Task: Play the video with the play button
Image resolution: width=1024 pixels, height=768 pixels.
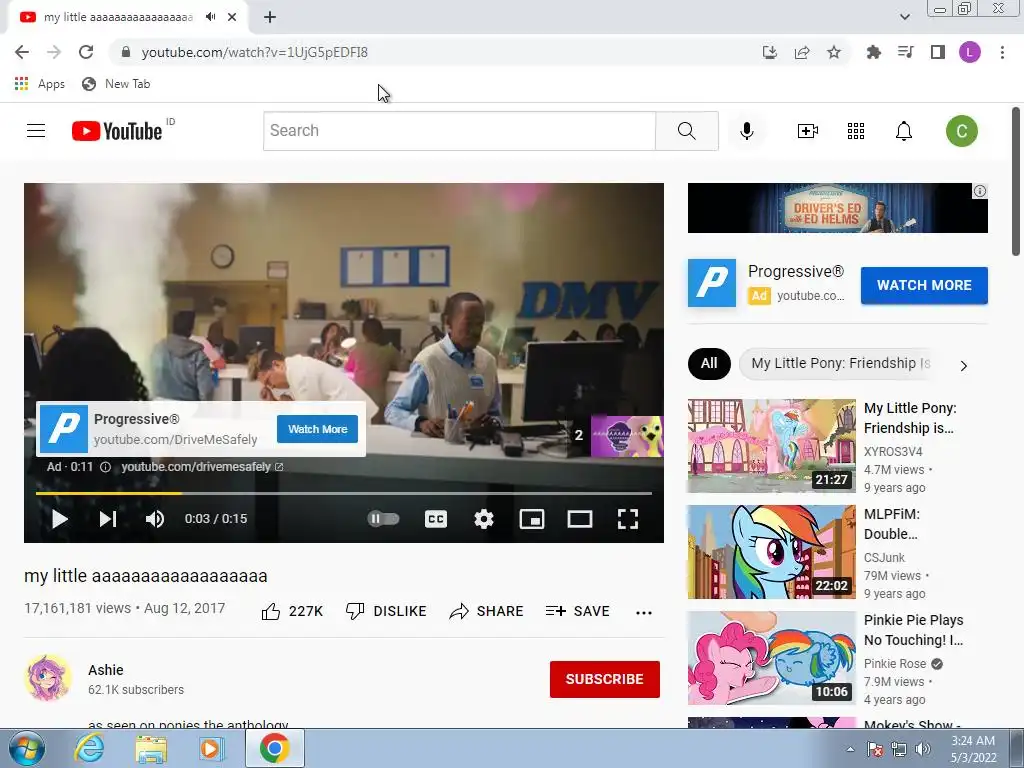Action: click(59, 519)
